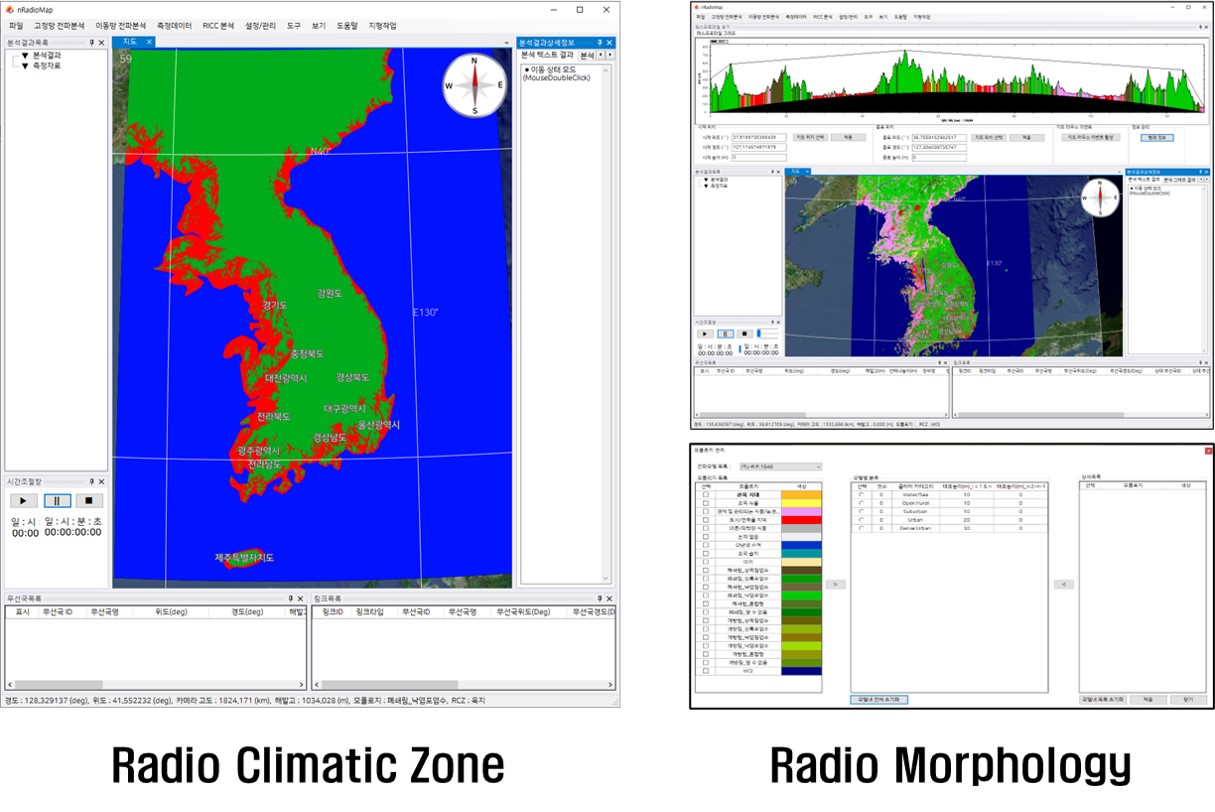Click the 적용 button in the dialog

coord(1148,699)
